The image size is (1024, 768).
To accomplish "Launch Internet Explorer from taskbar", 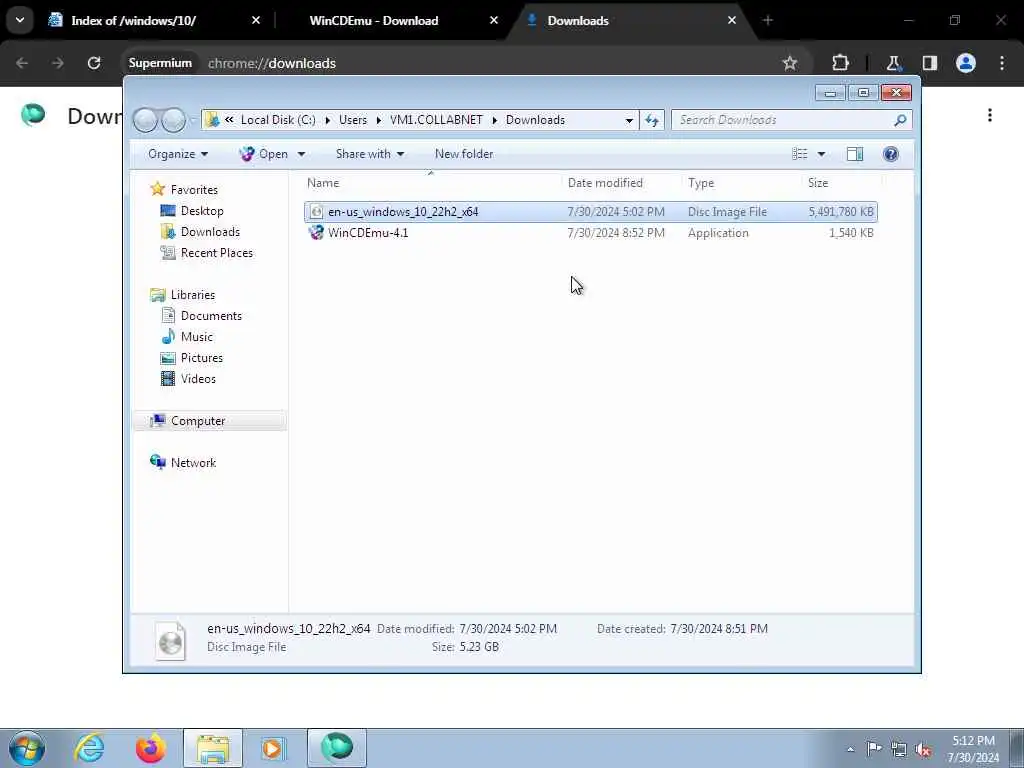I will coord(89,748).
